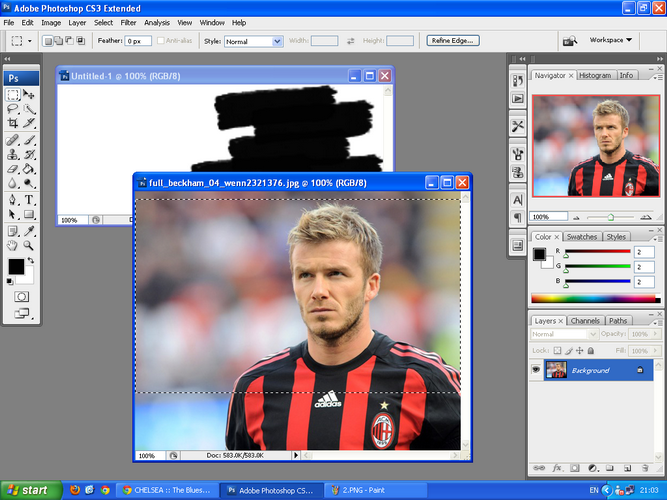Create a new layer from Layers panel

click(627, 468)
